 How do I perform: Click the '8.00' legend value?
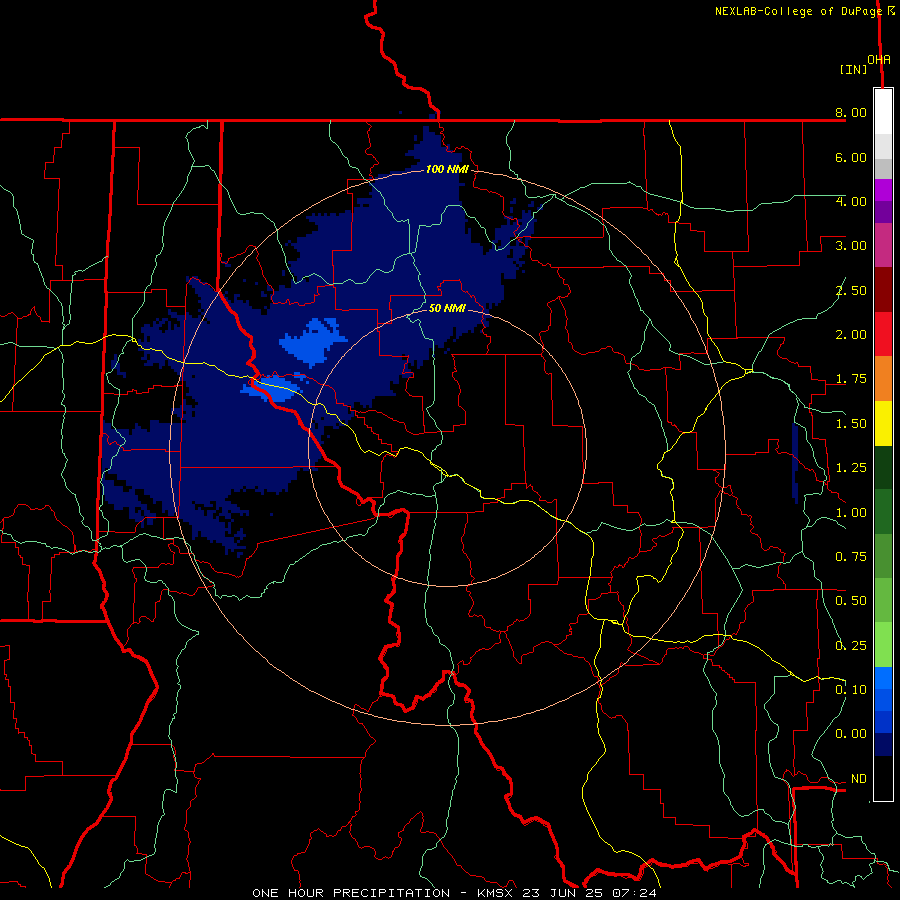pos(851,112)
